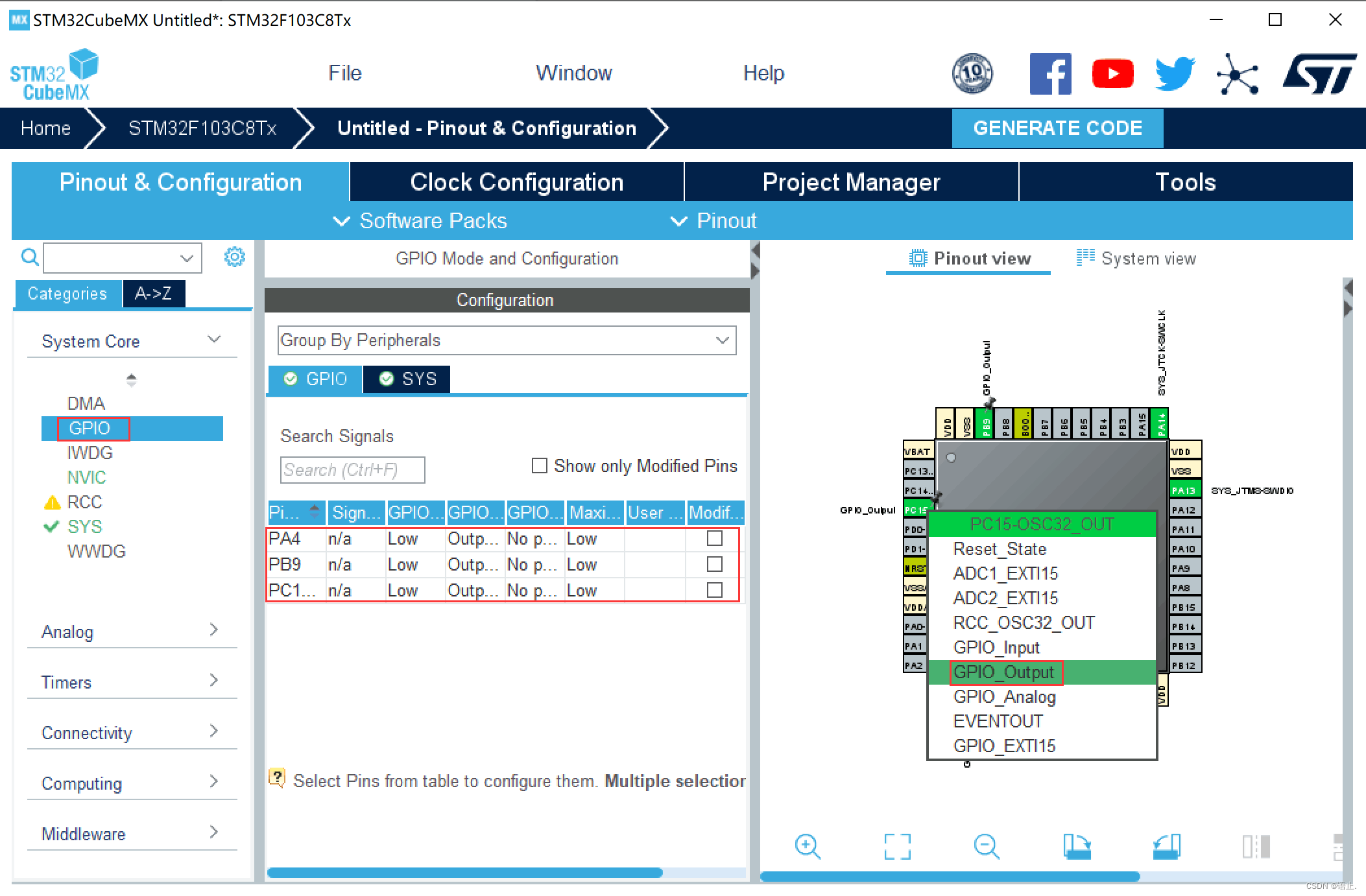1366x896 pixels.
Task: Open the File menu
Action: tap(344, 73)
